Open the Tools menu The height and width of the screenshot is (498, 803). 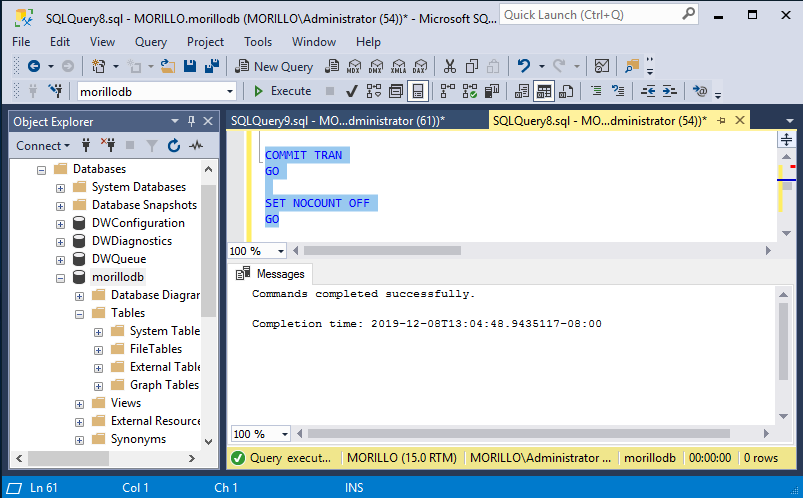pos(258,42)
